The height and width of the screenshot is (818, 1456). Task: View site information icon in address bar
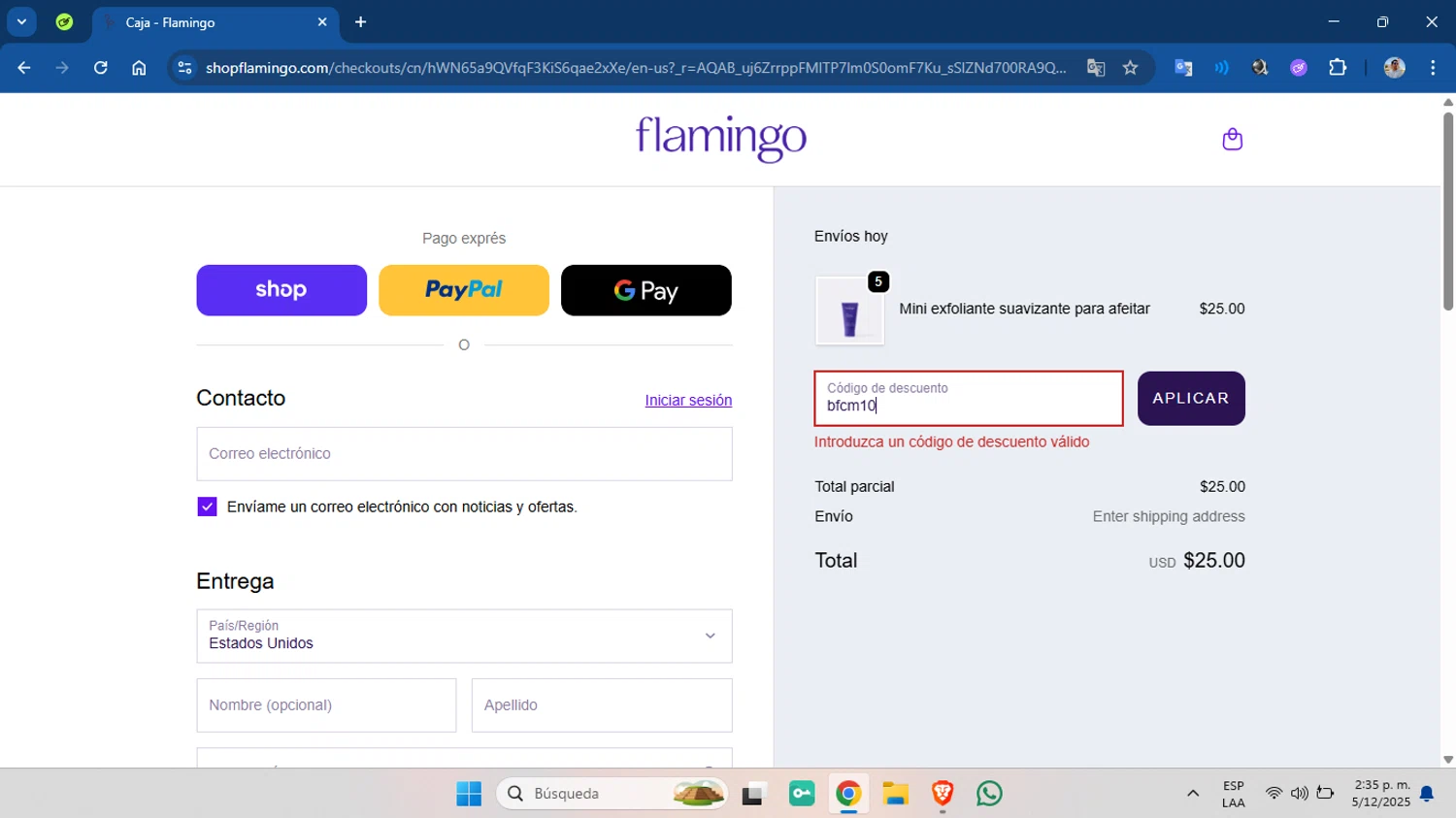[185, 68]
